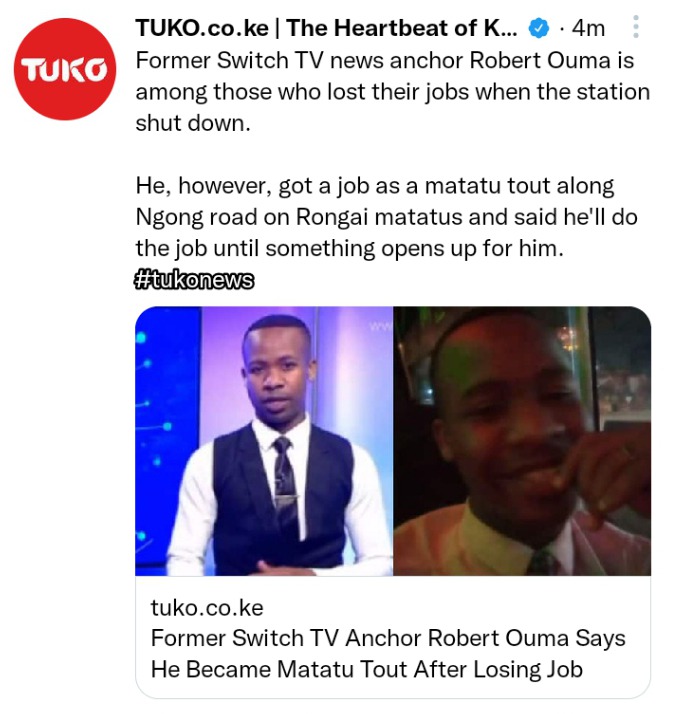View the smiling man selfie photo
Screen dimensions: 674x714
pos(522,441)
